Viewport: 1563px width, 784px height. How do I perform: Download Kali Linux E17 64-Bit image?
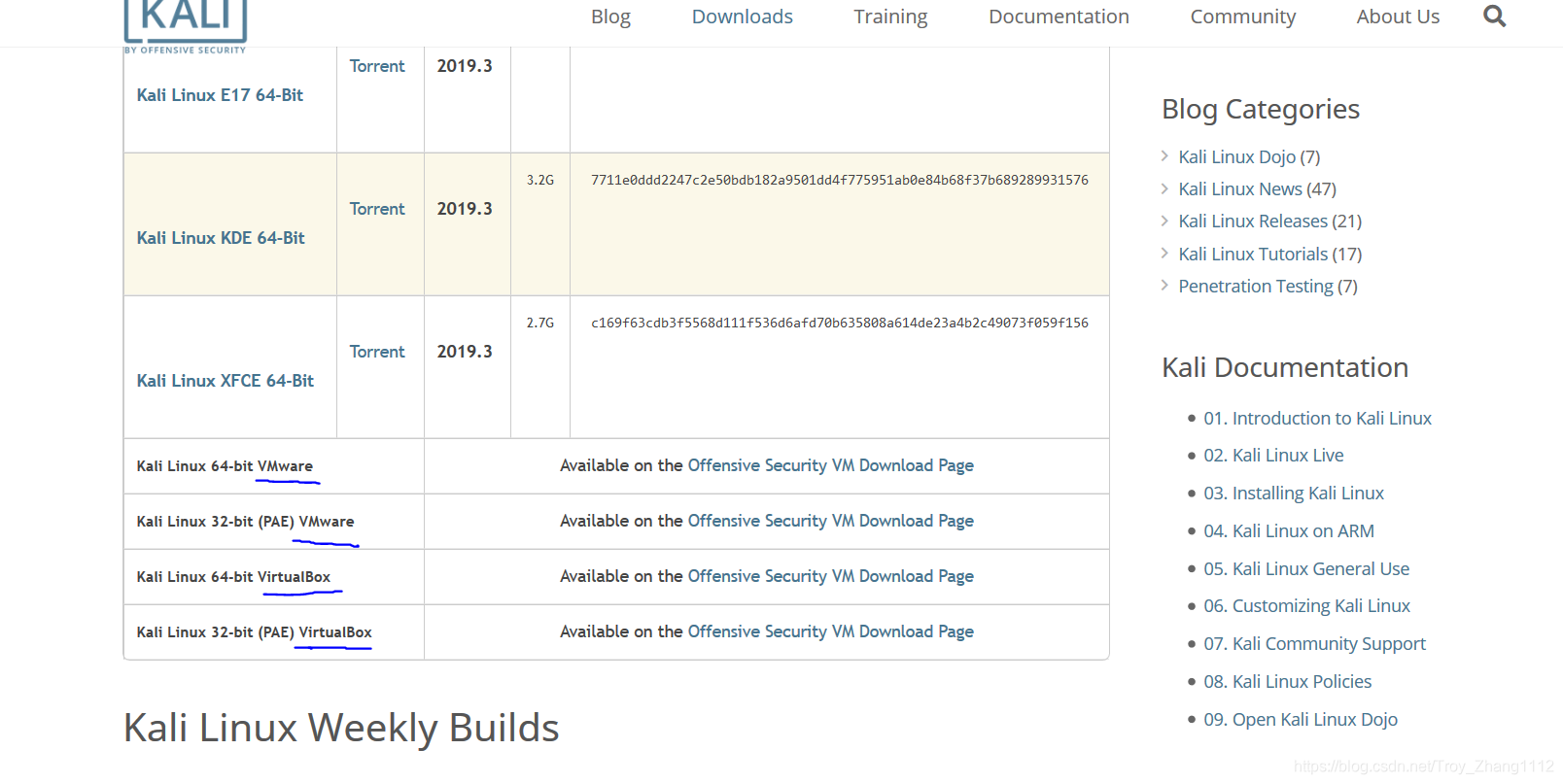[220, 95]
